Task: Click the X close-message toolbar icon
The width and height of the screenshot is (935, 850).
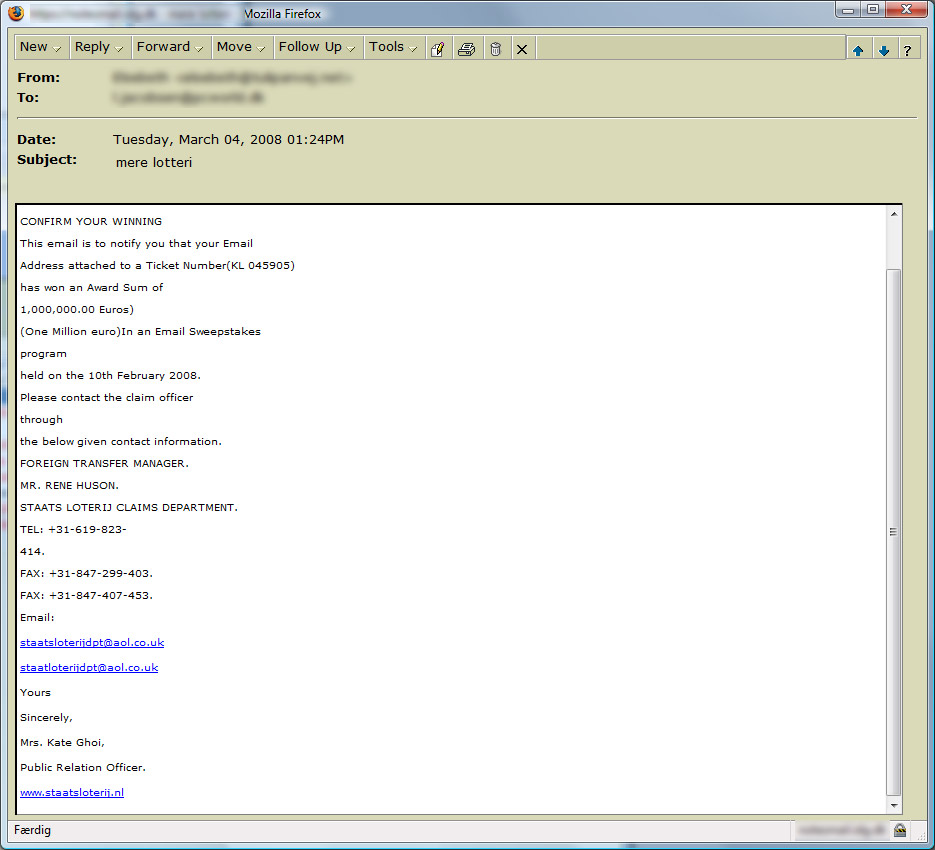Action: [522, 48]
